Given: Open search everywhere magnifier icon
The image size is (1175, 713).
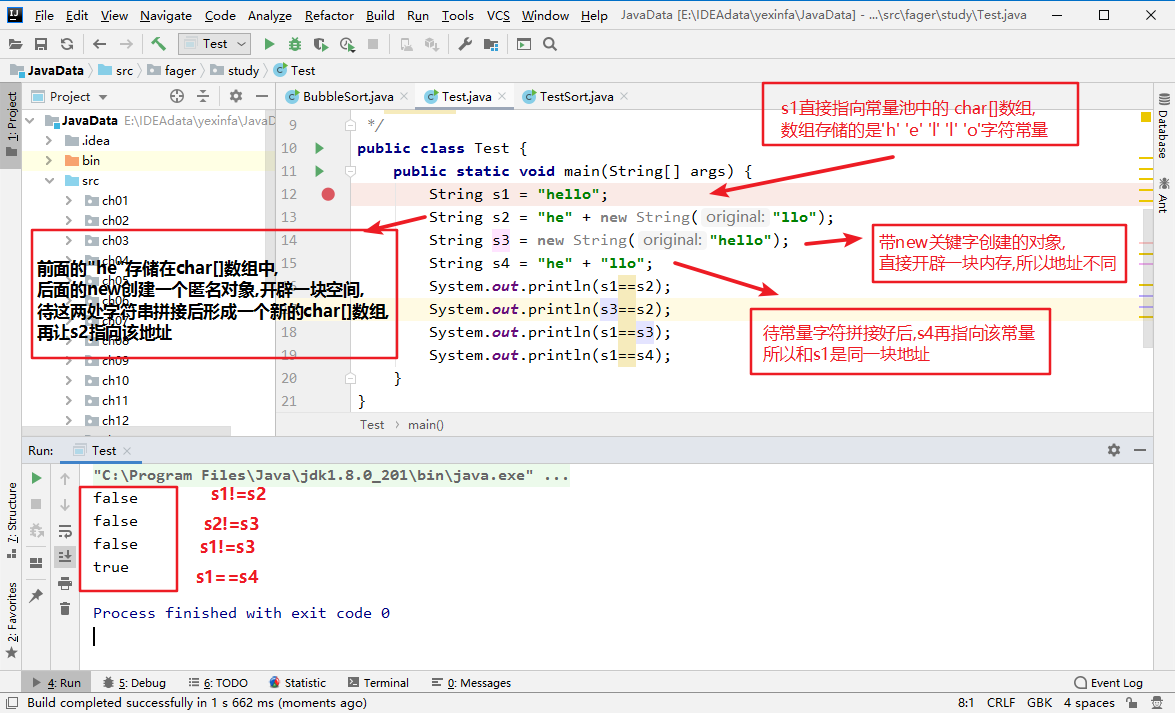Looking at the screenshot, I should tap(550, 44).
